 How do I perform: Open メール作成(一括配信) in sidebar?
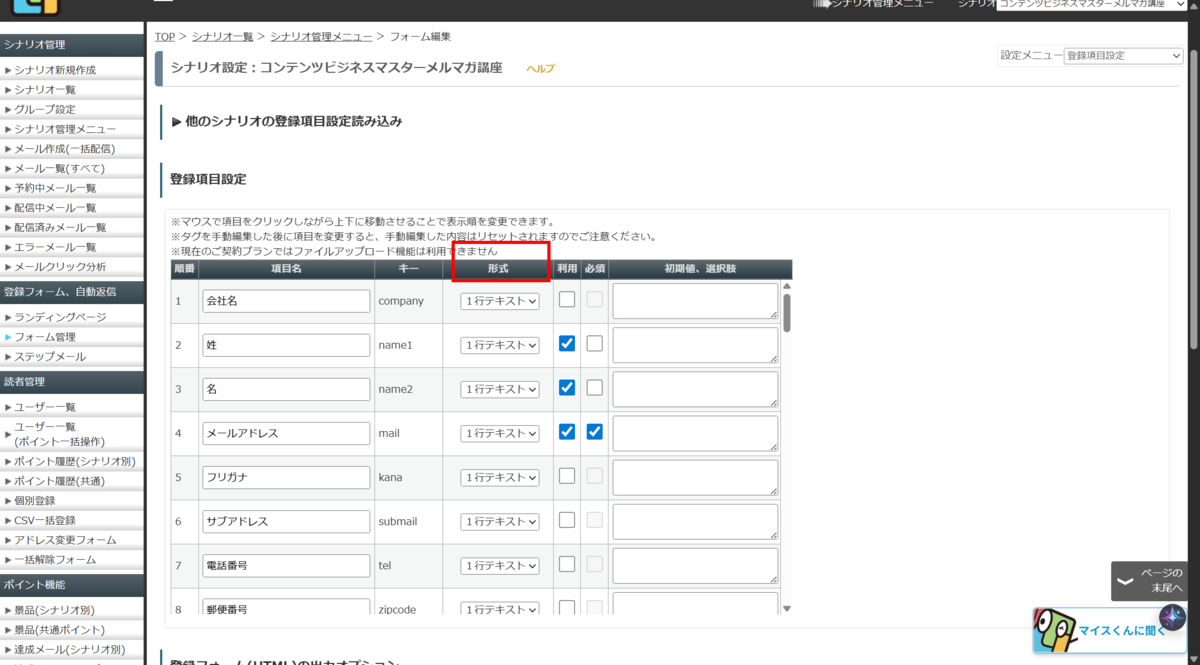click(64, 149)
